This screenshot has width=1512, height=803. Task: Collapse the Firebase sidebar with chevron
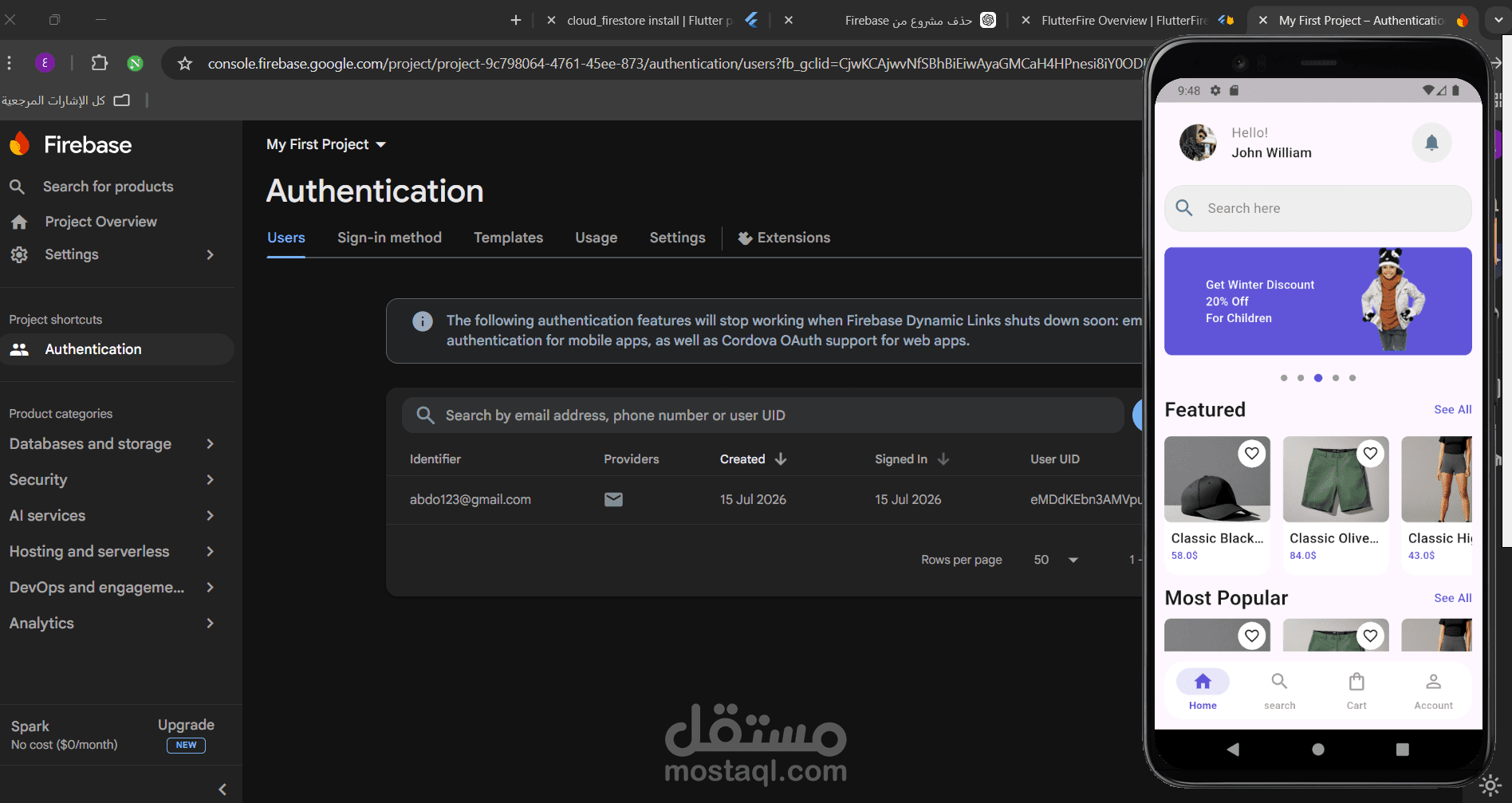[x=222, y=789]
